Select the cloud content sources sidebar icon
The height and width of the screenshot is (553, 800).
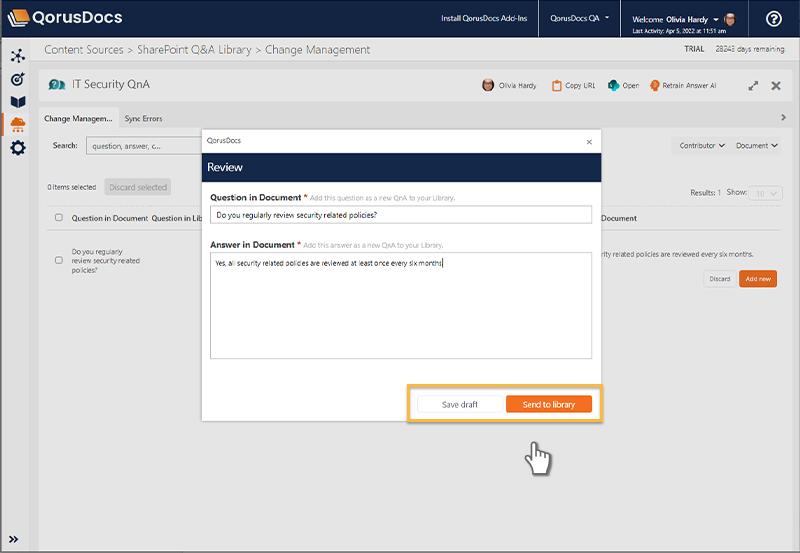[17, 125]
